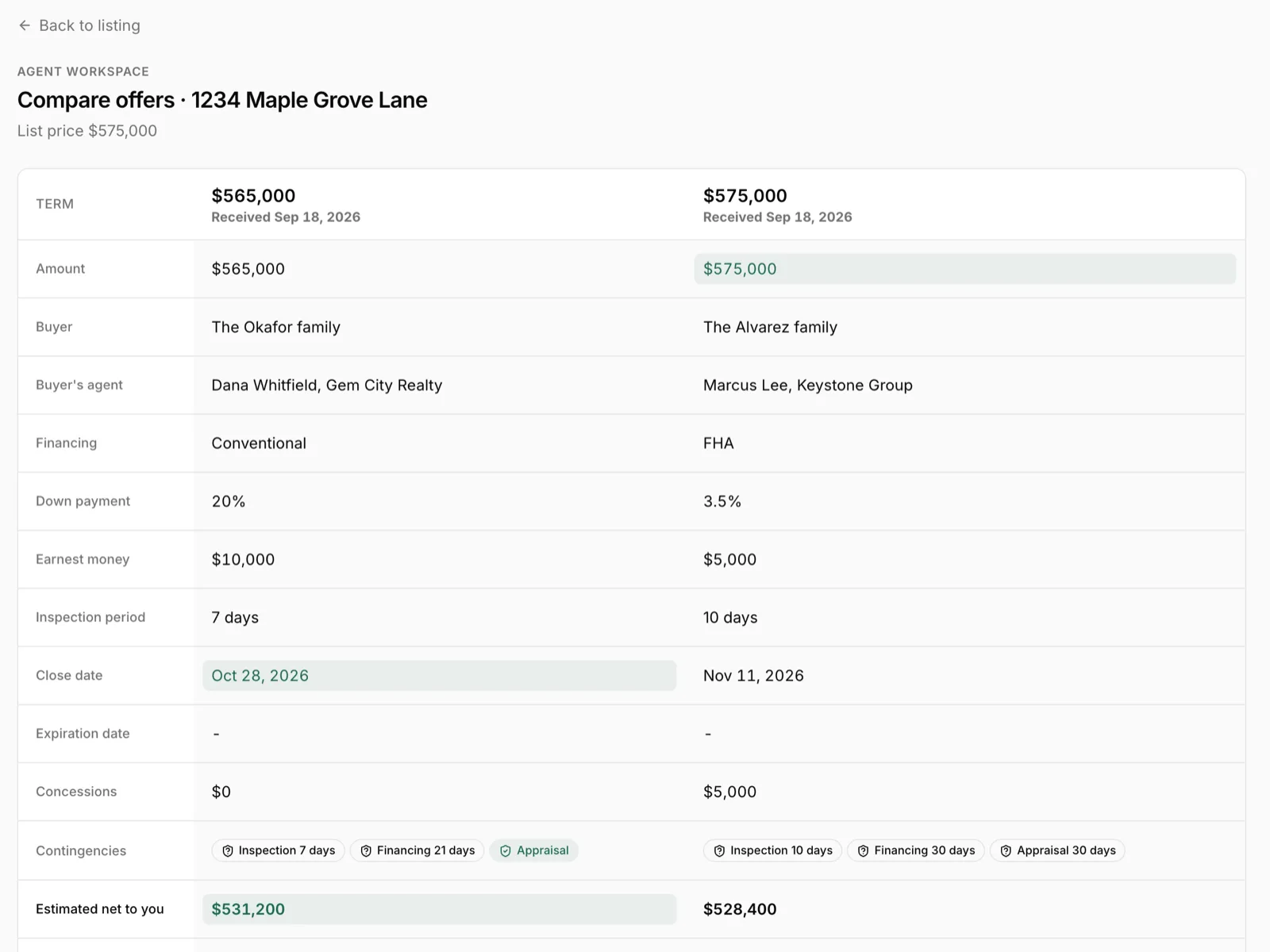Image resolution: width=1270 pixels, height=952 pixels.
Task: Click the 'Contingencies' row label
Action: click(81, 850)
